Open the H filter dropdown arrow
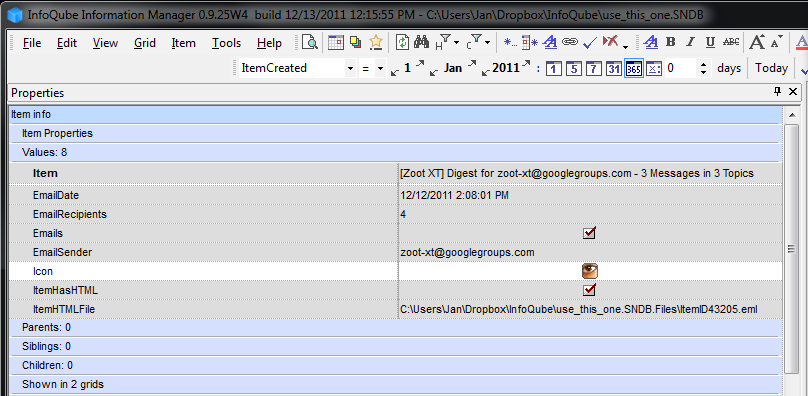This screenshot has width=808, height=396. 456,43
